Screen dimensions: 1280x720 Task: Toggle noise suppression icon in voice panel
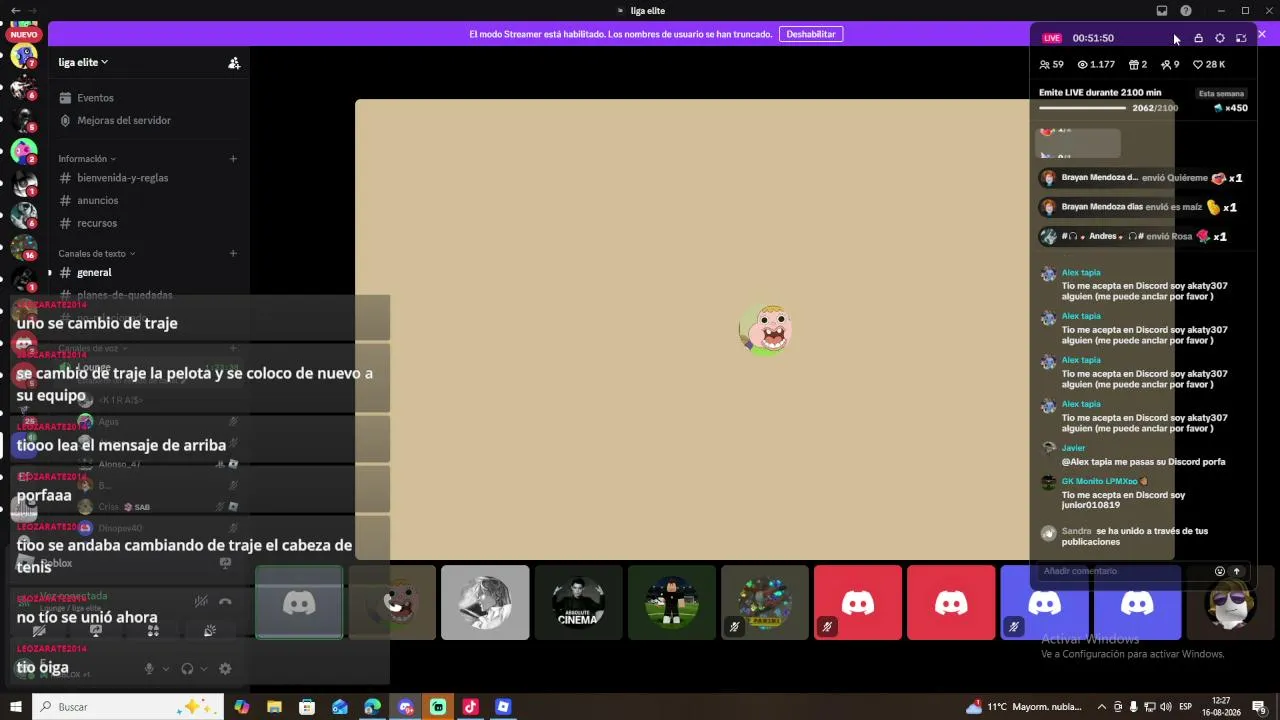pos(201,601)
